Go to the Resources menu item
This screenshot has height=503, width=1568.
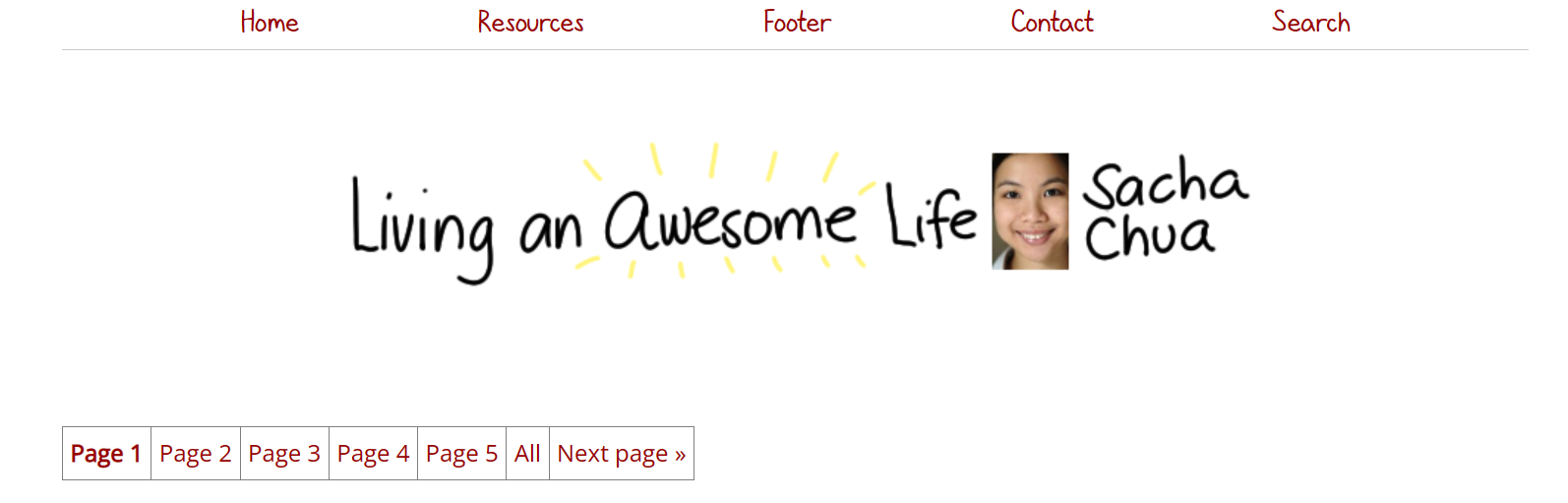[x=530, y=22]
